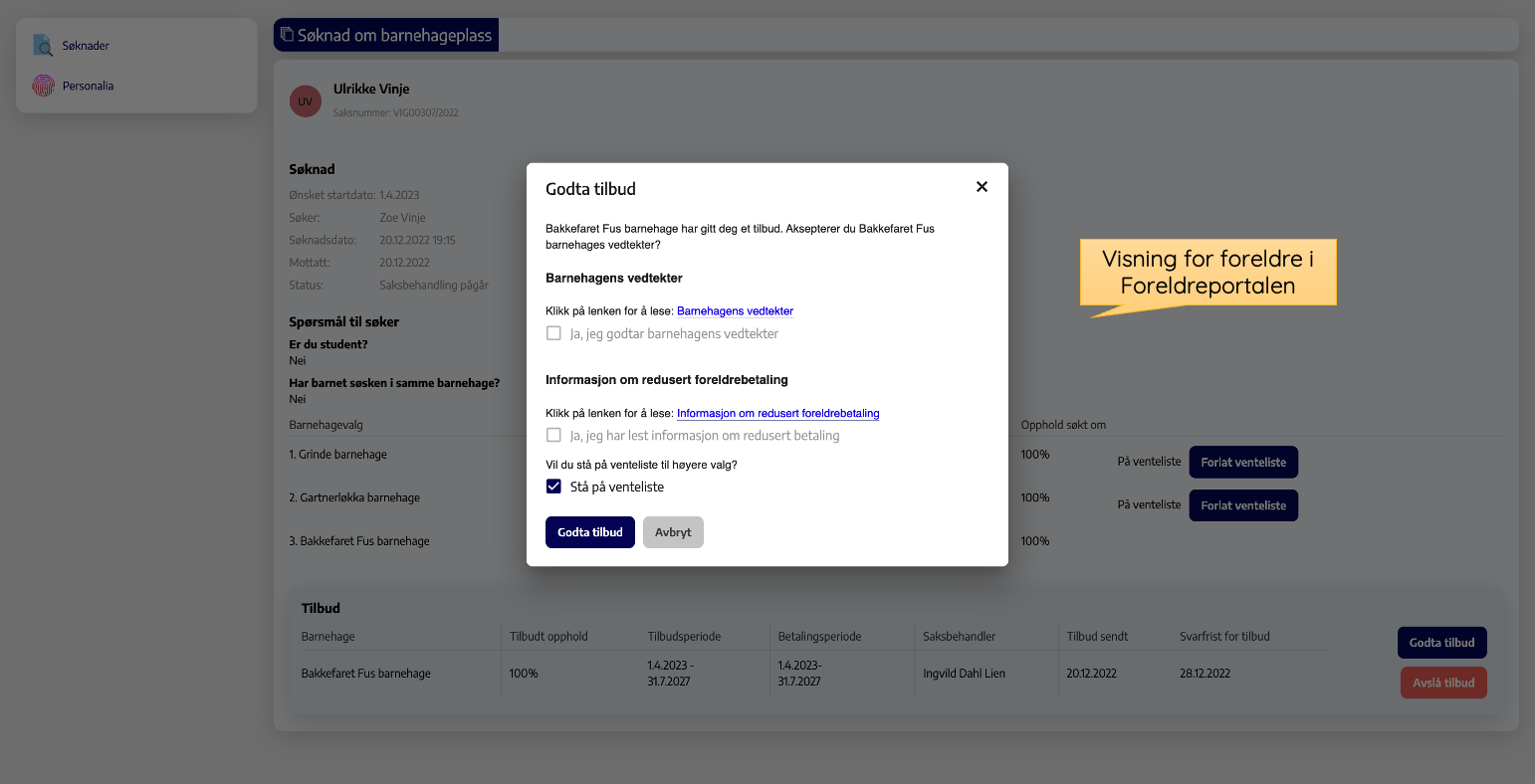Open 'Informasjon om redusert foreldrebetaling' link
Screen dimensions: 1535x784
point(778,413)
